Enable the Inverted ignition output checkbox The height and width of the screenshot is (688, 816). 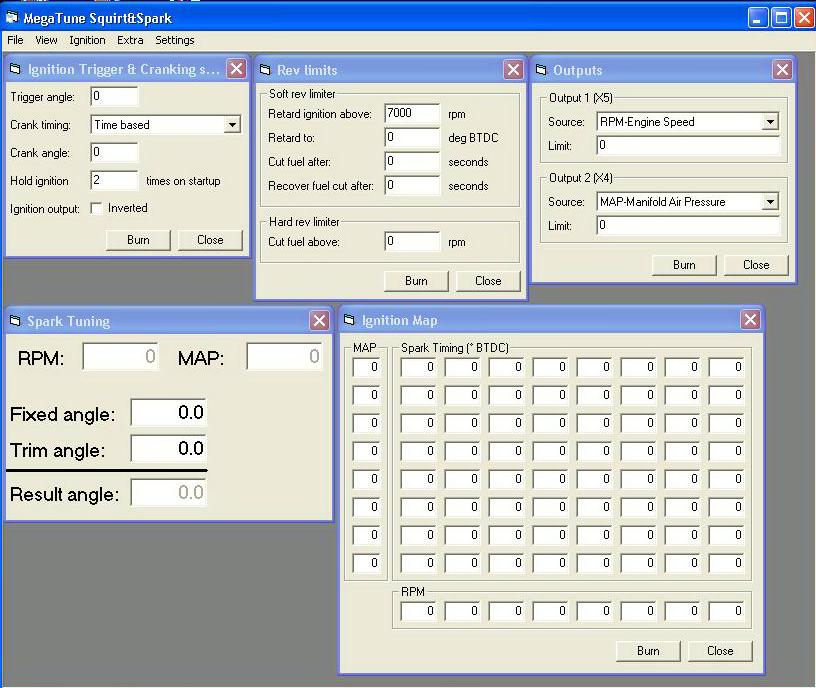click(x=97, y=209)
